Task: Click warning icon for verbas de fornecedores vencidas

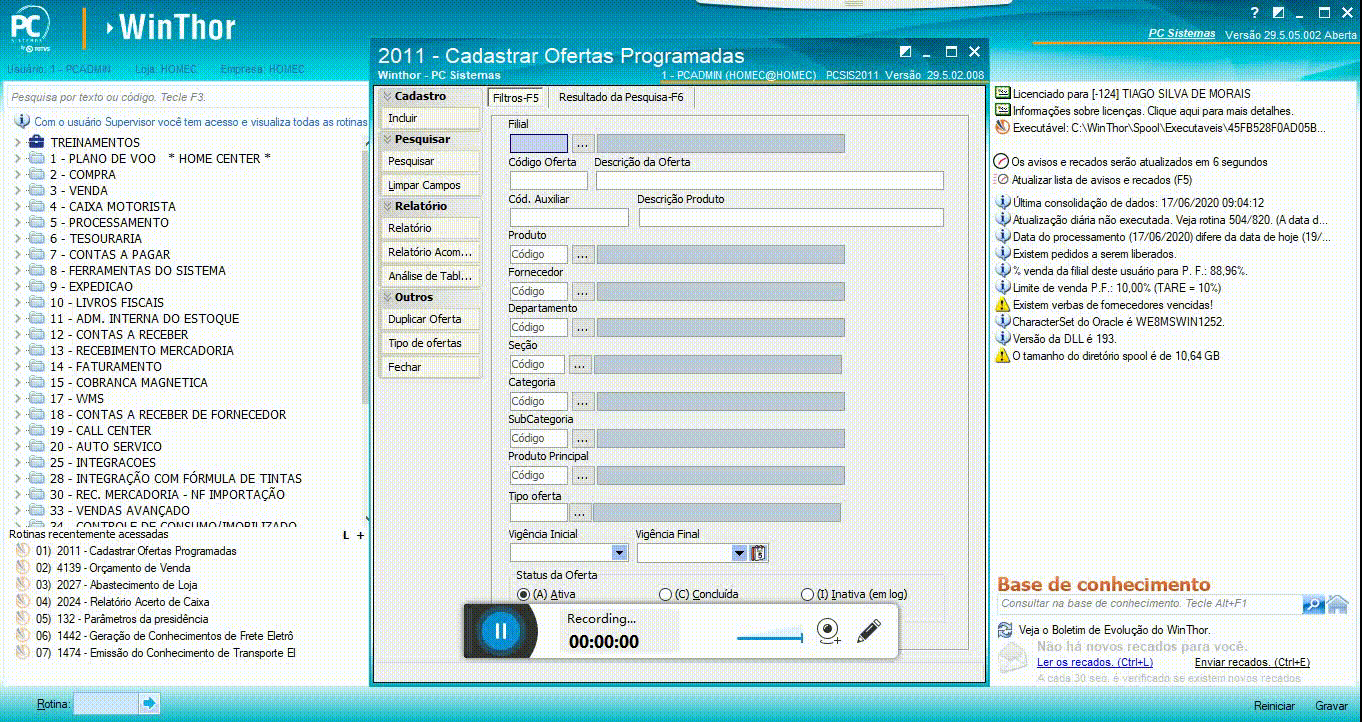Action: (1003, 304)
